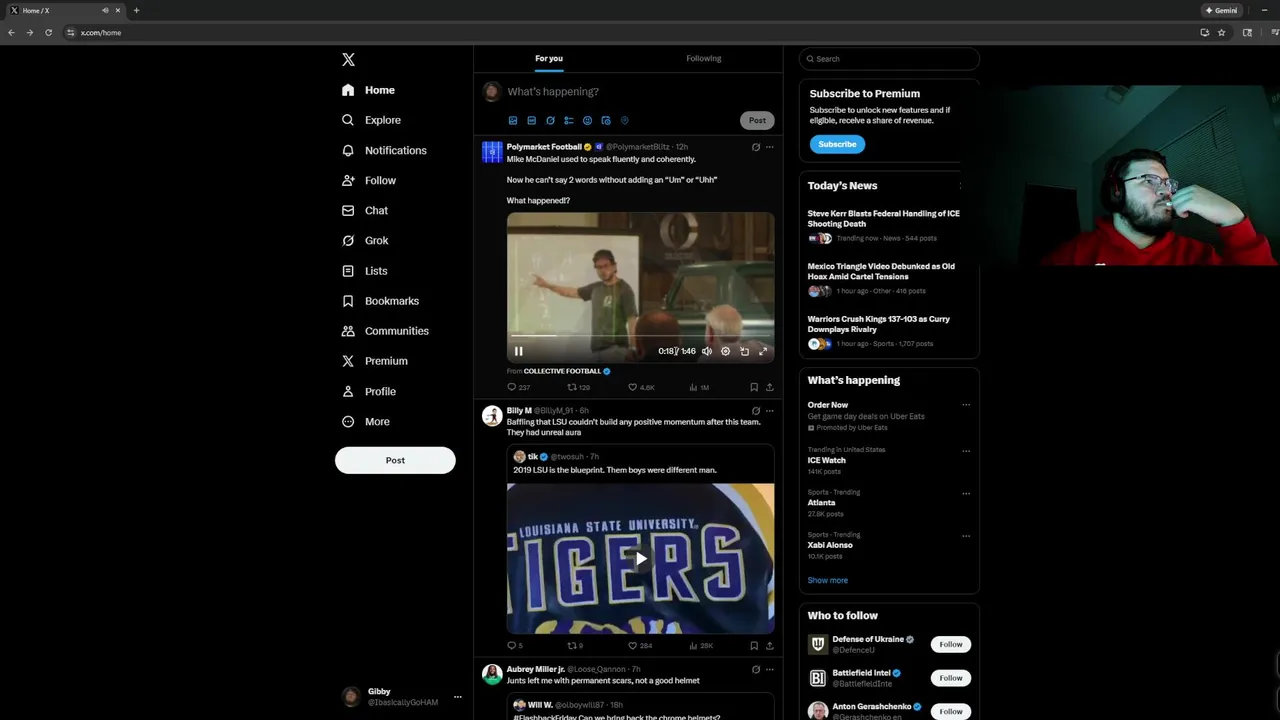Open more options on Billy M post
Image resolution: width=1280 pixels, height=720 pixels.
coord(769,411)
